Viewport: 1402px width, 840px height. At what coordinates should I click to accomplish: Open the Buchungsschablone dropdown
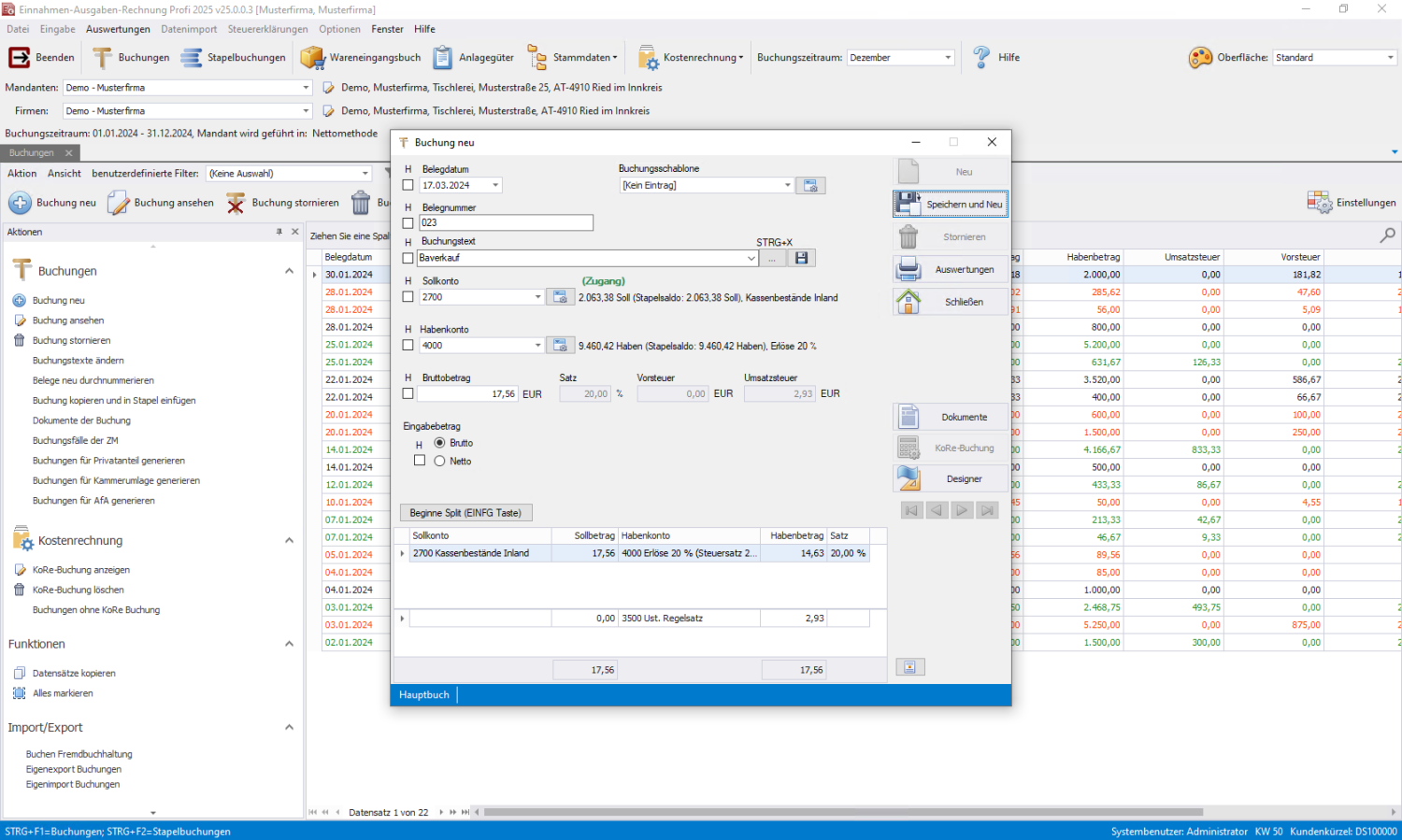(787, 185)
